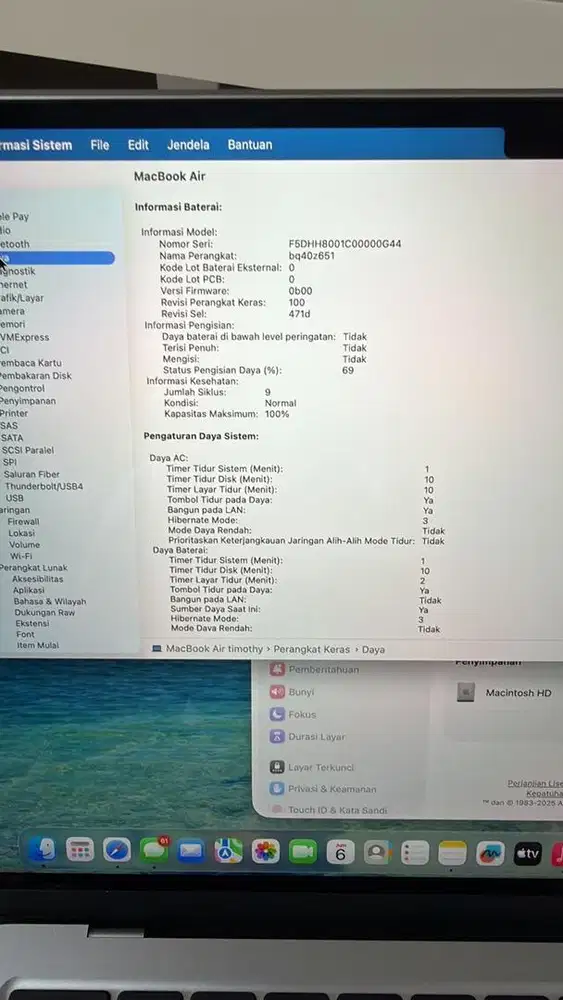This screenshot has width=563, height=1000.
Task: Click Layar Terkunci lock icon in Settings
Action: point(277,767)
